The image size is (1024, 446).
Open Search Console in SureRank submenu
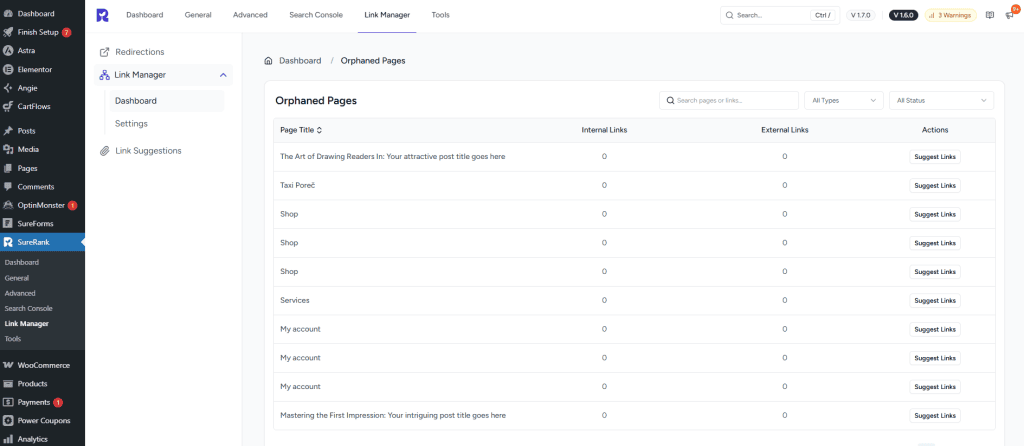29,308
